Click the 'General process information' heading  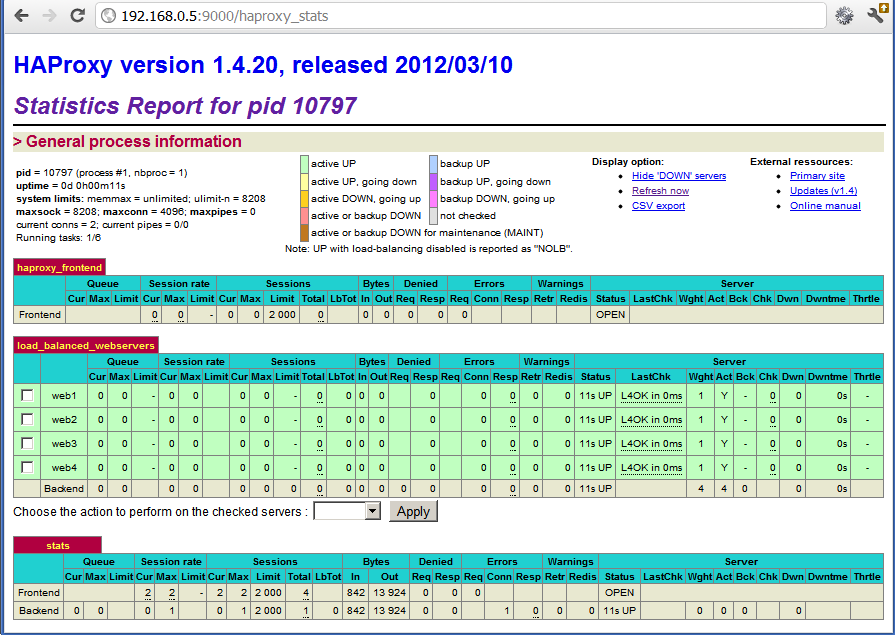[x=134, y=142]
